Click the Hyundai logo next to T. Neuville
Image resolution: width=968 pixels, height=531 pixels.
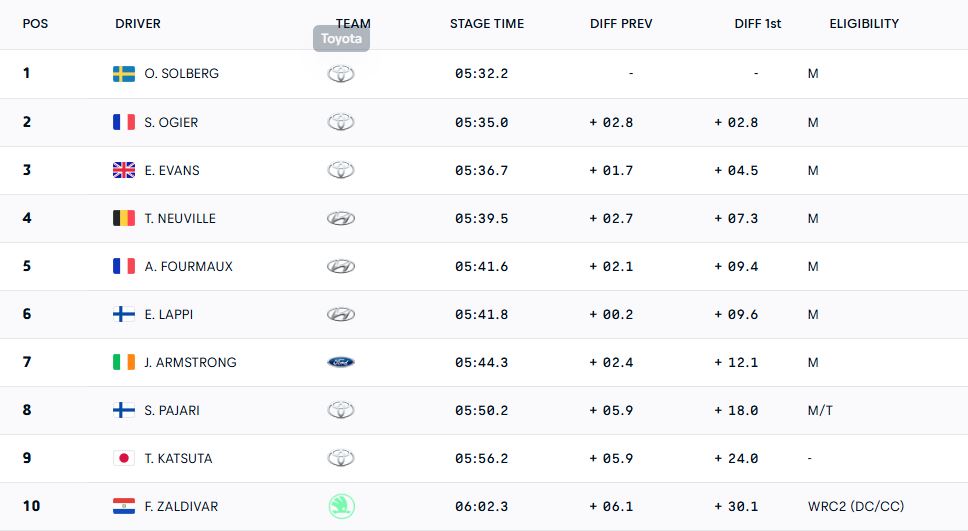click(341, 218)
